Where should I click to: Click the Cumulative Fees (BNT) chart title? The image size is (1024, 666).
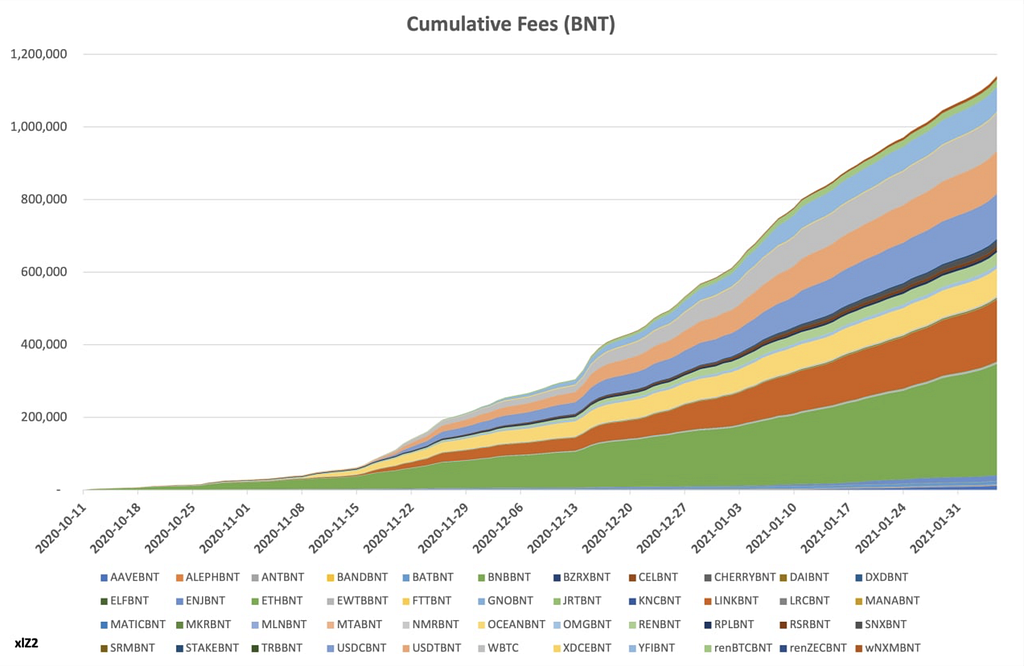[x=511, y=24]
